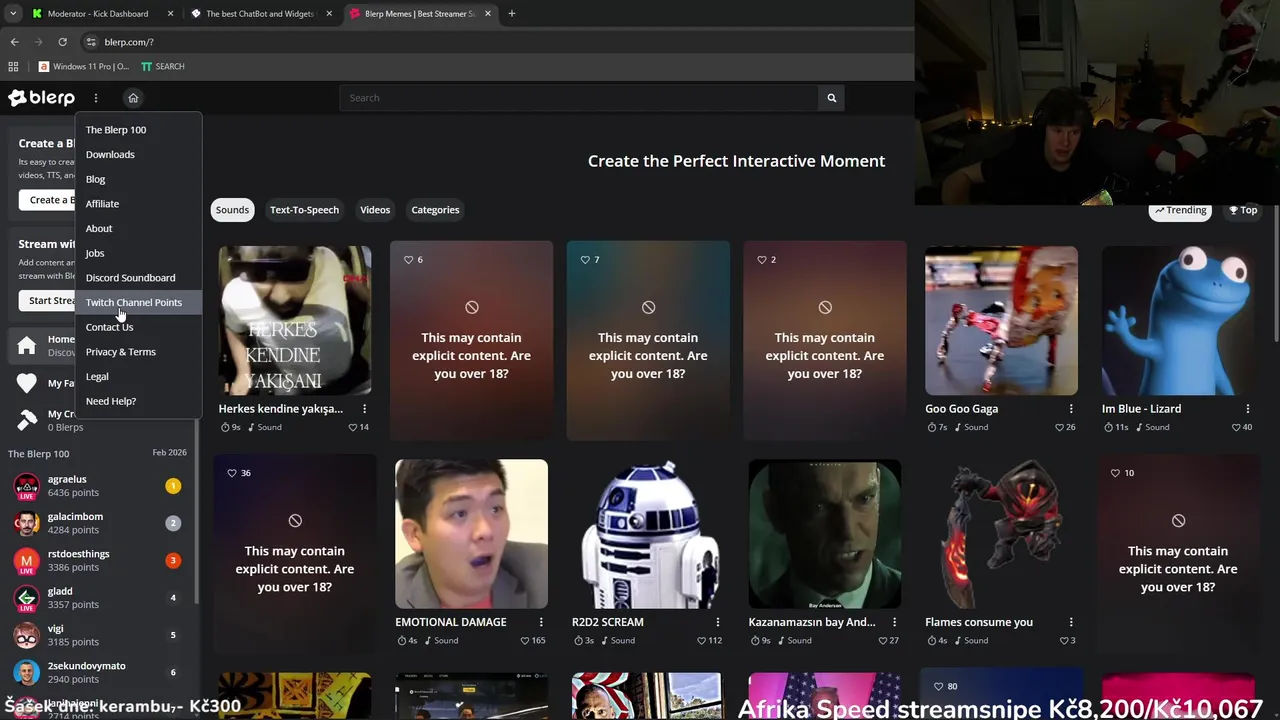Go back in the browser
The image size is (1280, 720).
[x=14, y=42]
